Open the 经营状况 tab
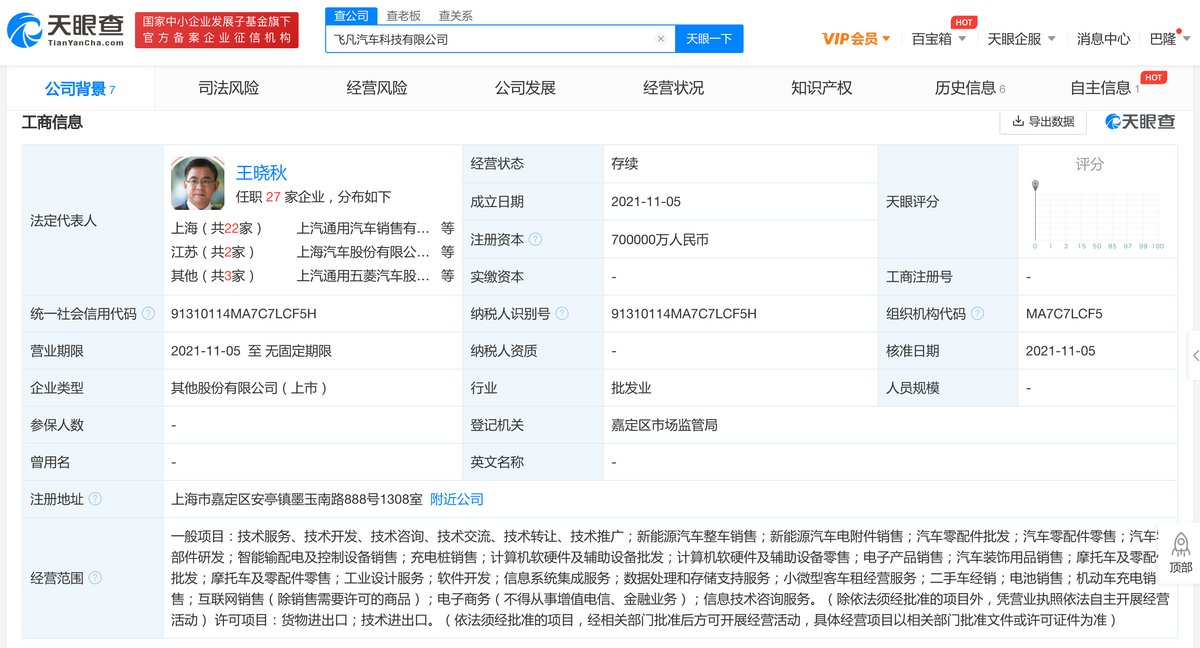This screenshot has height=648, width=1200. point(673,88)
